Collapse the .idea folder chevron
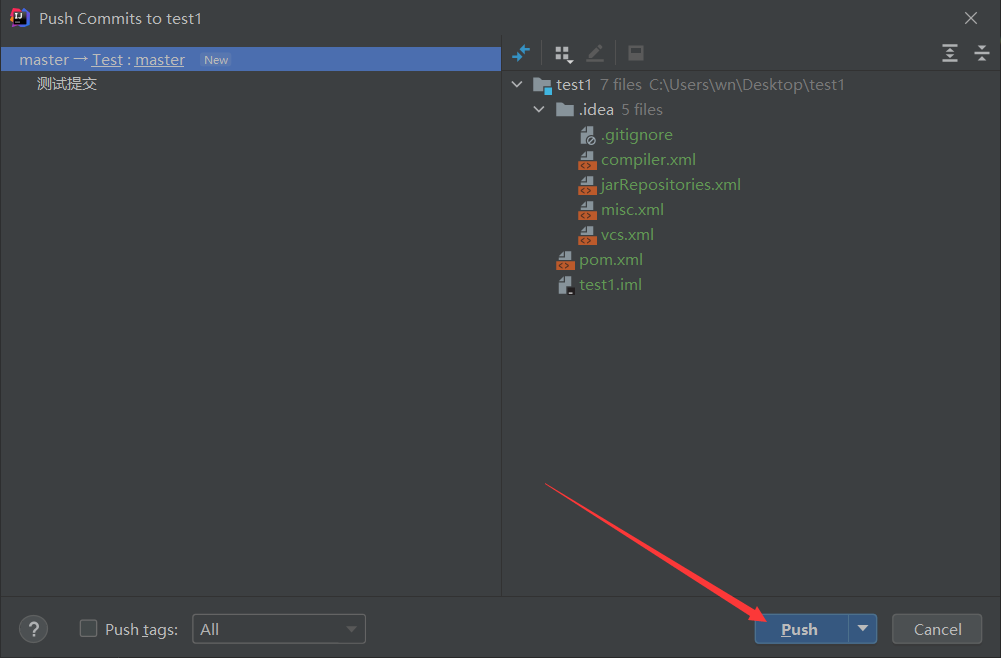 click(539, 110)
